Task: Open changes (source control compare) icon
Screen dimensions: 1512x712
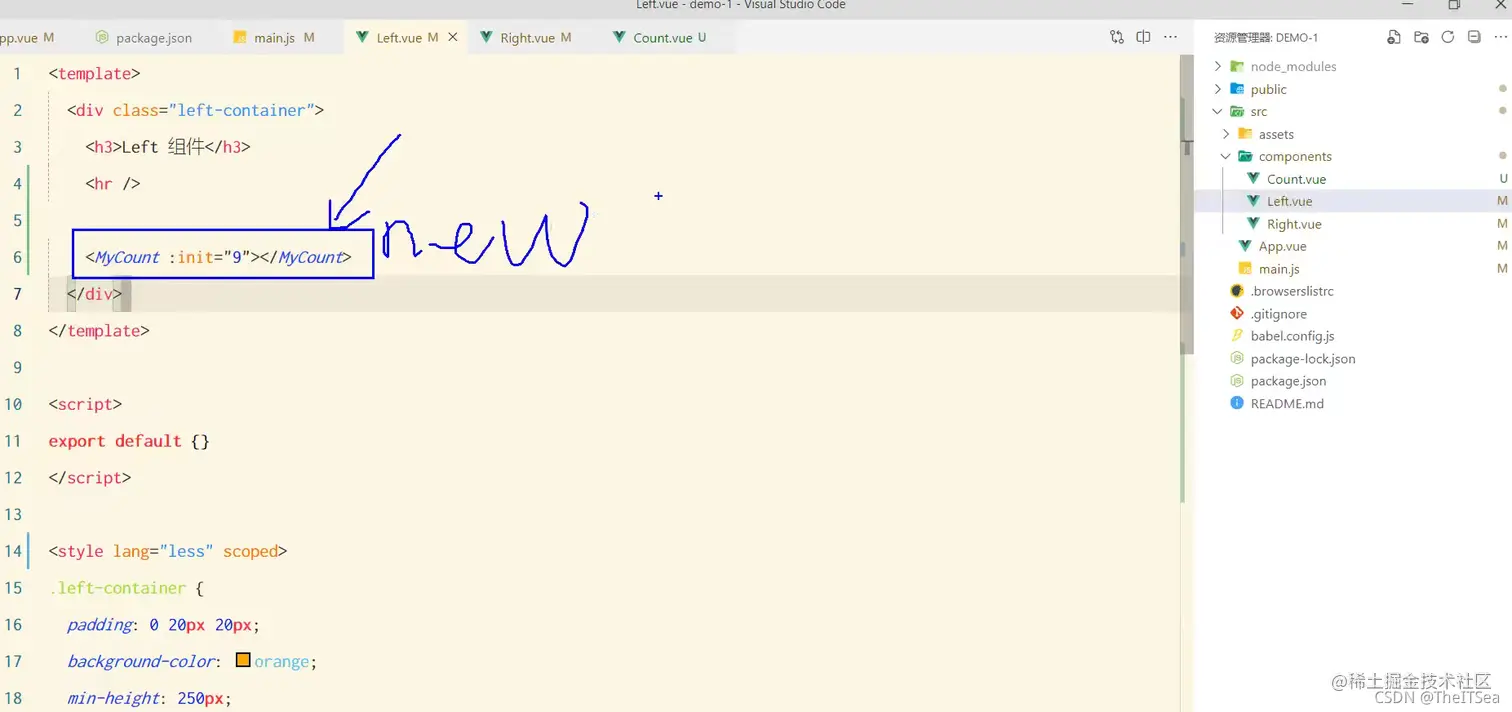Action: point(1117,37)
